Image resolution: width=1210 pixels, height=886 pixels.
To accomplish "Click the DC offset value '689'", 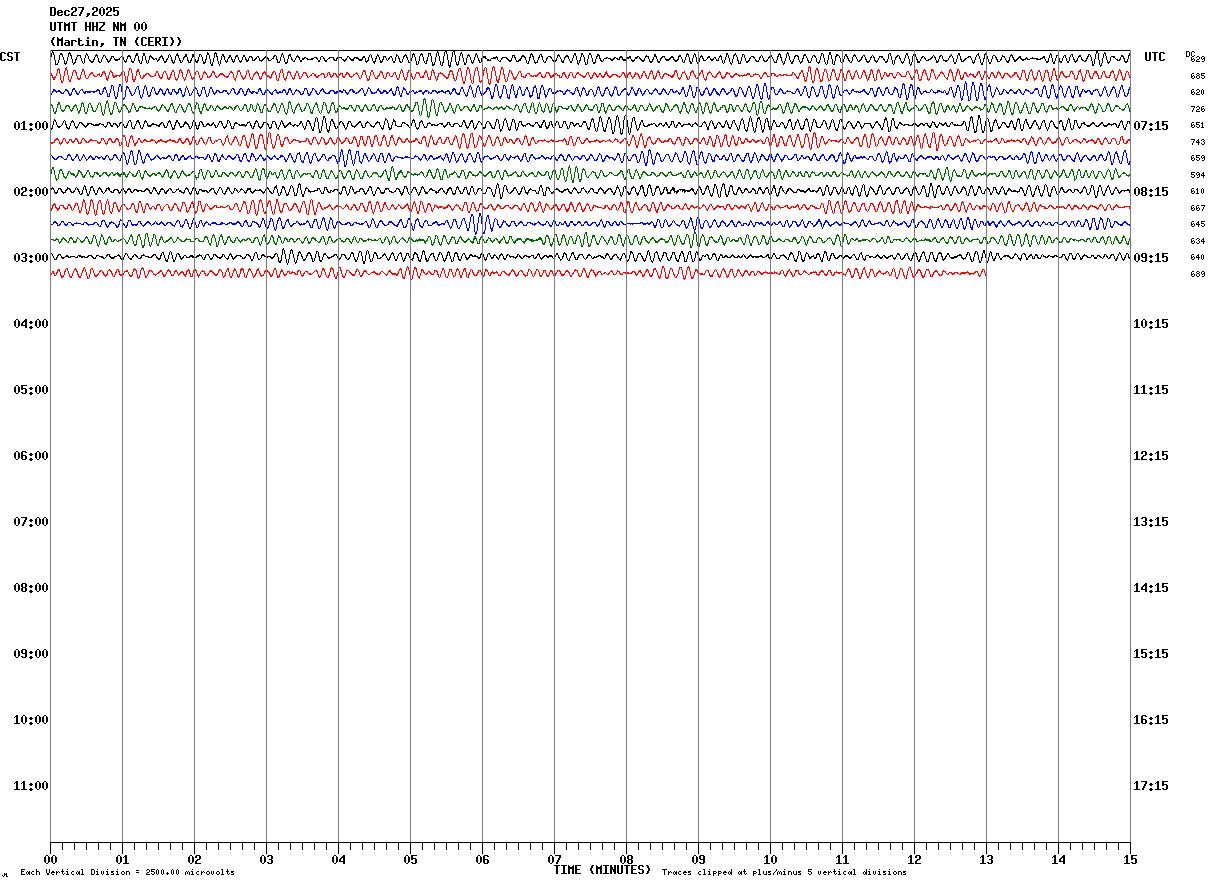I will click(1198, 274).
